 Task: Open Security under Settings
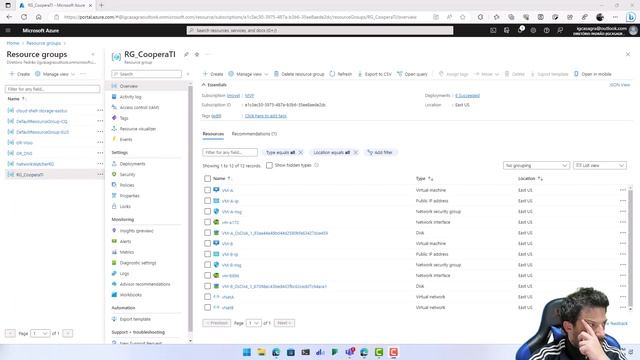click(x=127, y=174)
